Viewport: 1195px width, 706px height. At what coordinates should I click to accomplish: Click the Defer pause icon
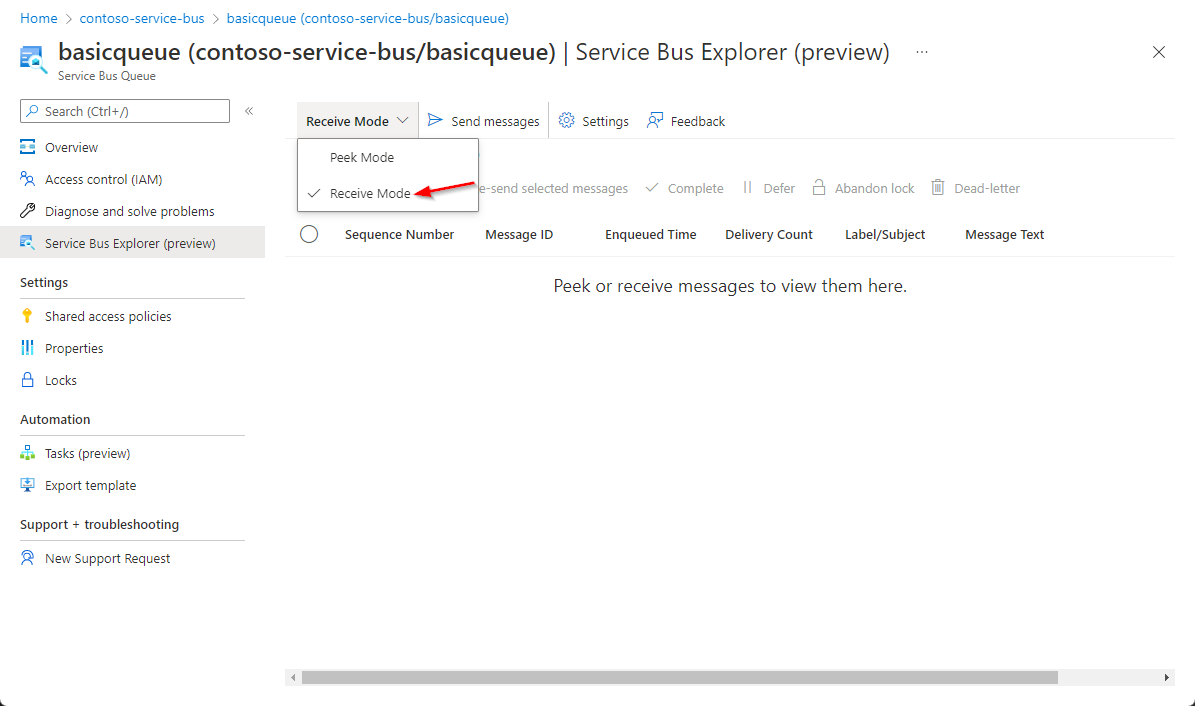coord(748,188)
